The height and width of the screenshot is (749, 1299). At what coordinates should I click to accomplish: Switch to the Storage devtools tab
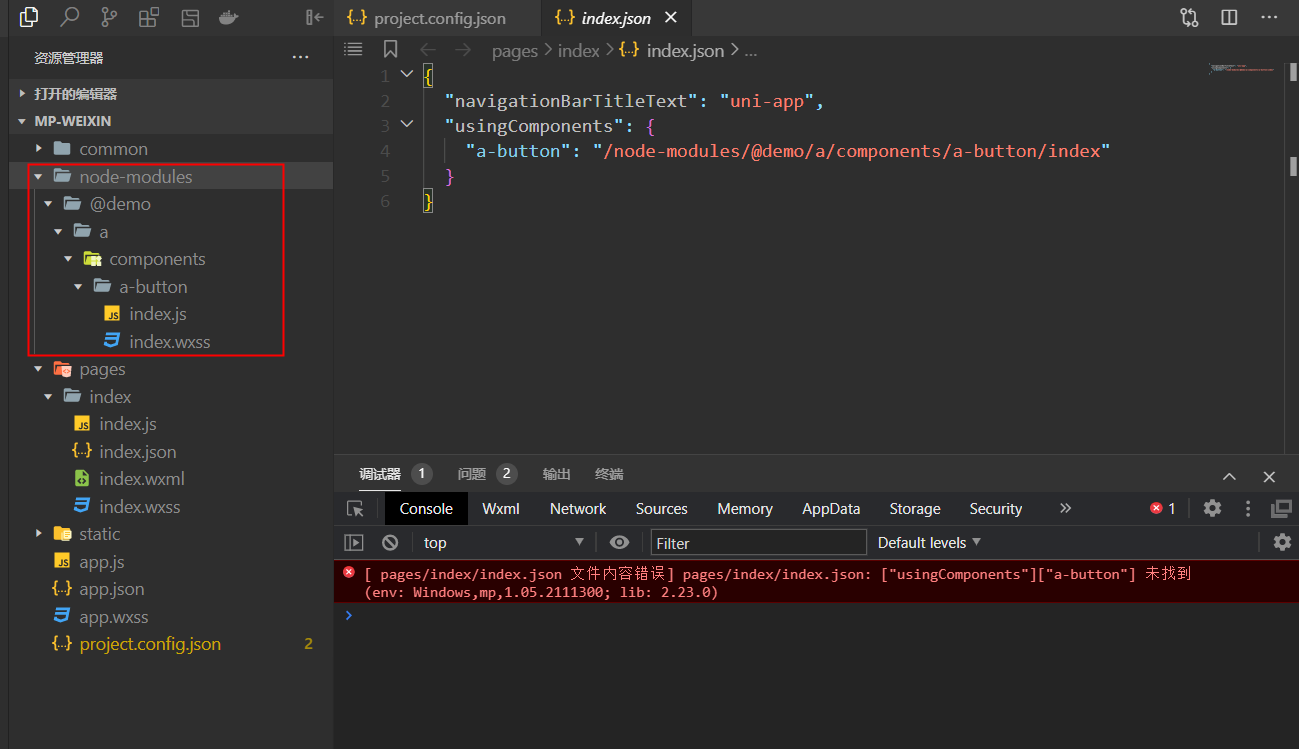915,508
